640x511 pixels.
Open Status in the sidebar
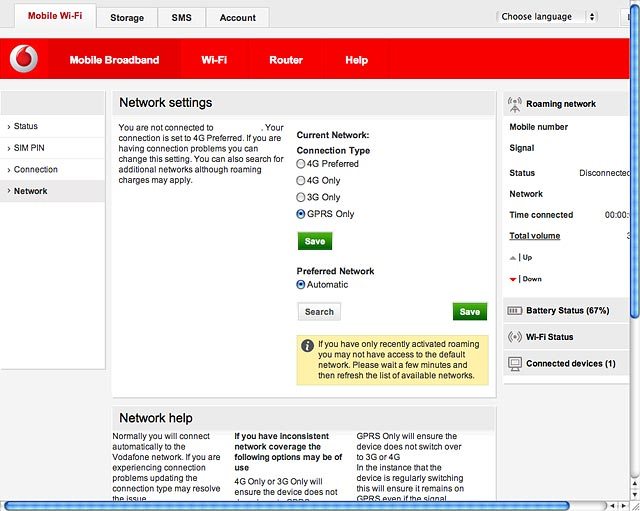[52, 127]
